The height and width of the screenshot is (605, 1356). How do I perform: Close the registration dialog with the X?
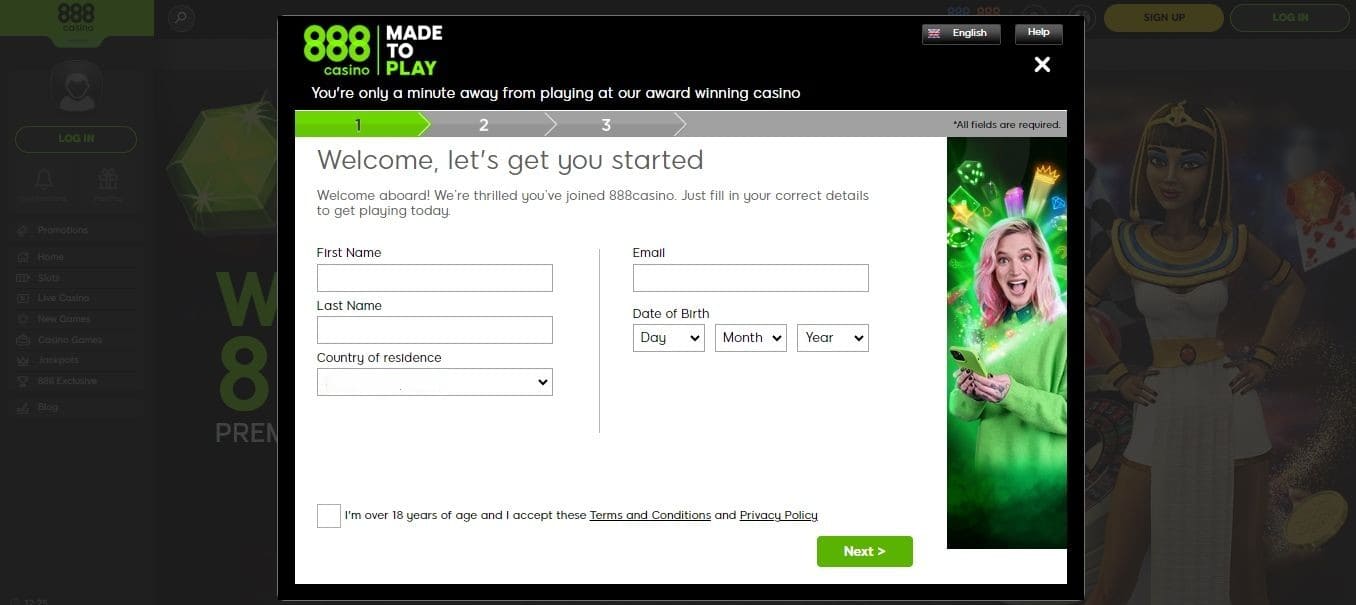[1042, 65]
